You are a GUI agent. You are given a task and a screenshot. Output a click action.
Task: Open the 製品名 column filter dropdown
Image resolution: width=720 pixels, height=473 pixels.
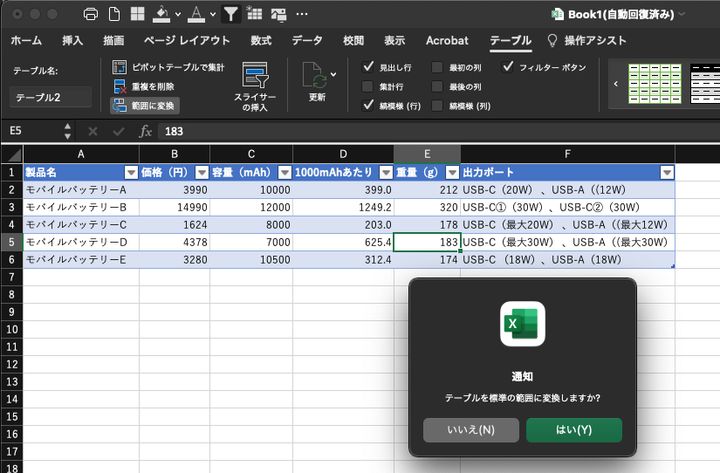click(x=130, y=172)
